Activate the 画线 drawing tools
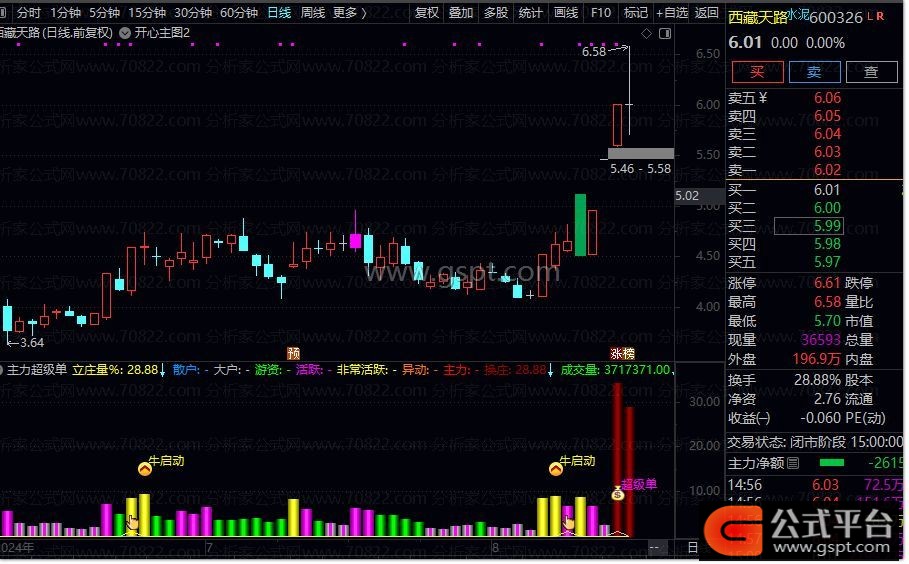Image resolution: width=909 pixels, height=564 pixels. coord(566,12)
